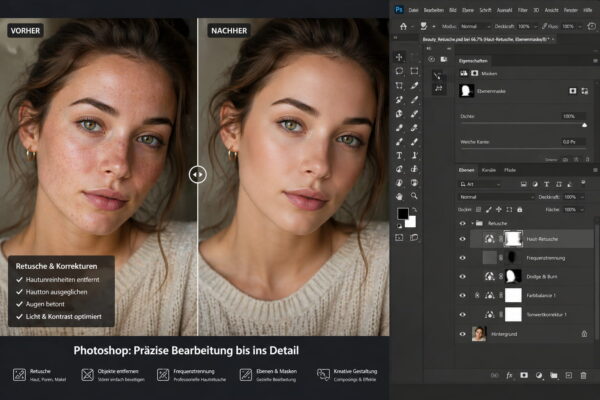Hide the Haut-Retusche layer

click(x=462, y=239)
